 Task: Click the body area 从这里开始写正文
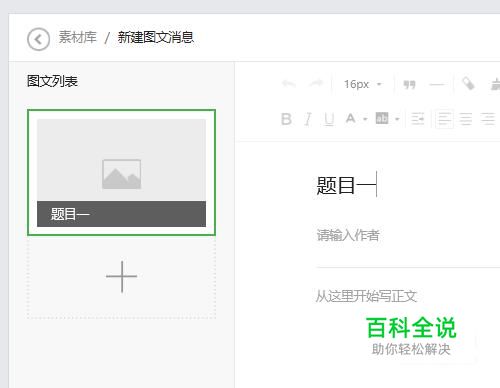pyautogui.click(x=366, y=296)
